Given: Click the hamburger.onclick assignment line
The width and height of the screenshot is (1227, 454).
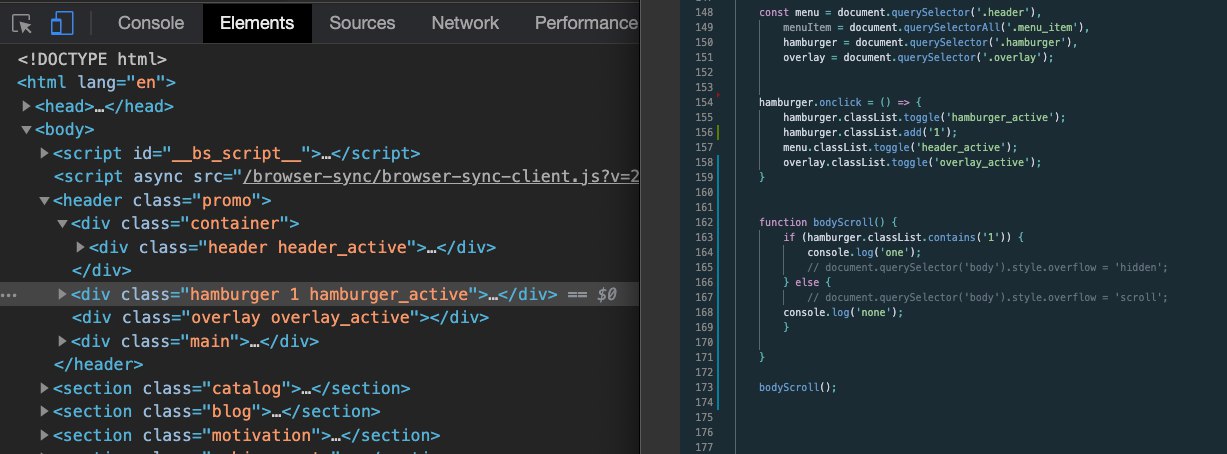Looking at the screenshot, I should pyautogui.click(x=838, y=102).
